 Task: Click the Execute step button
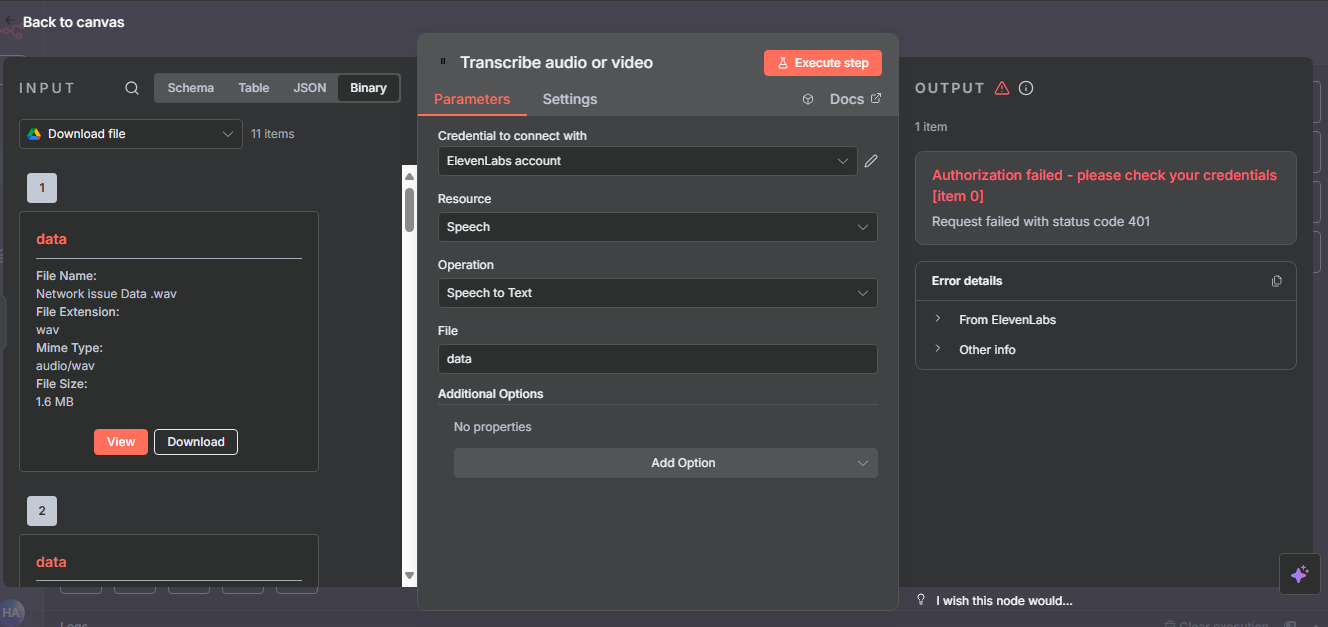[822, 63]
